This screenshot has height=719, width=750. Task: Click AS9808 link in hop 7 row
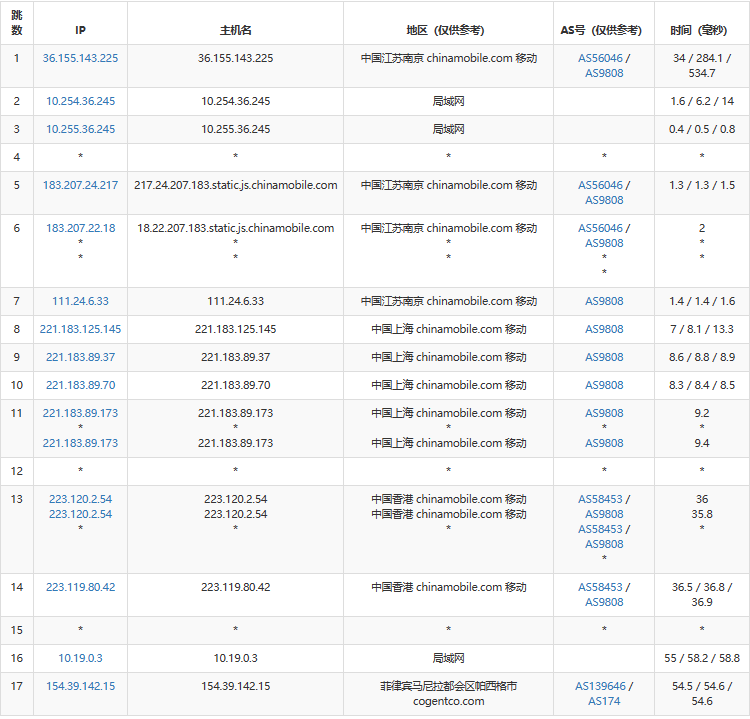pyautogui.click(x=604, y=301)
